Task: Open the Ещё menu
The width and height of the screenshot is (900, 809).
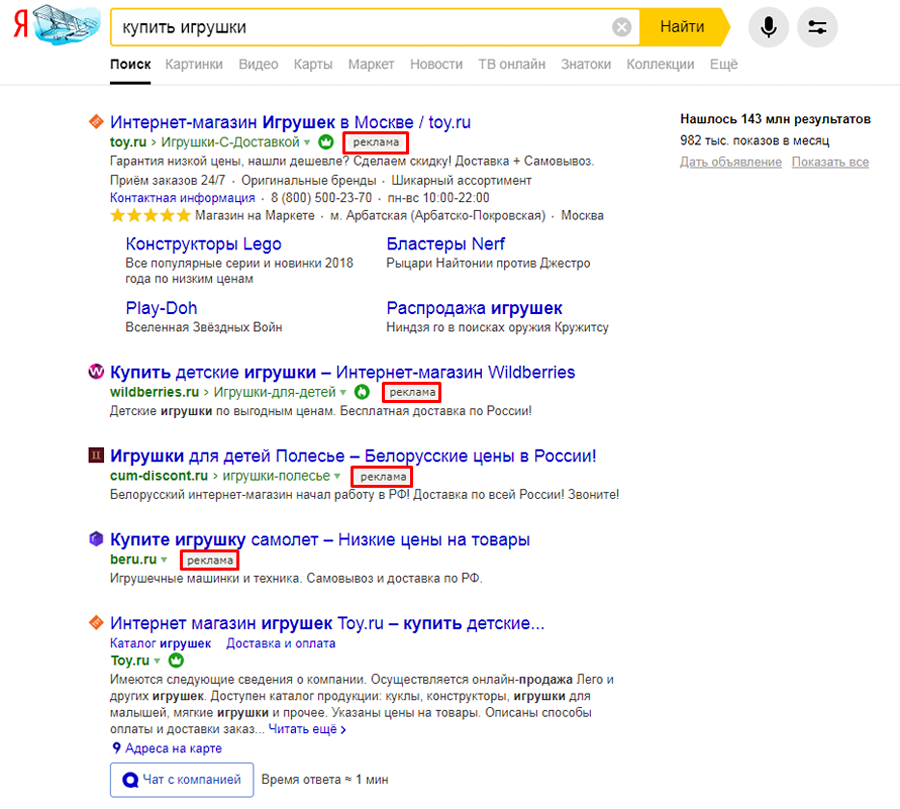Action: click(x=723, y=64)
